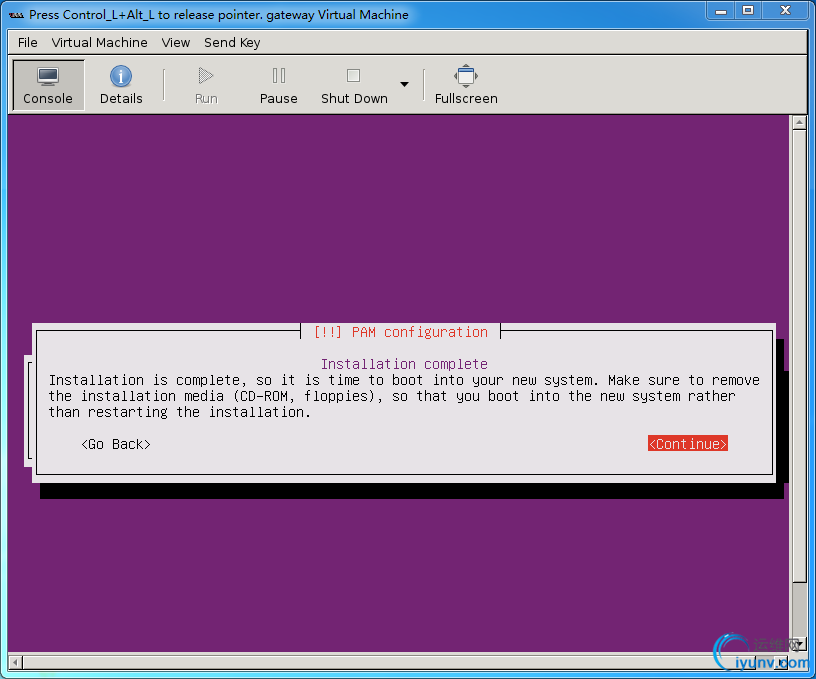Pause the virtual machine
This screenshot has height=679, width=816.
click(278, 85)
